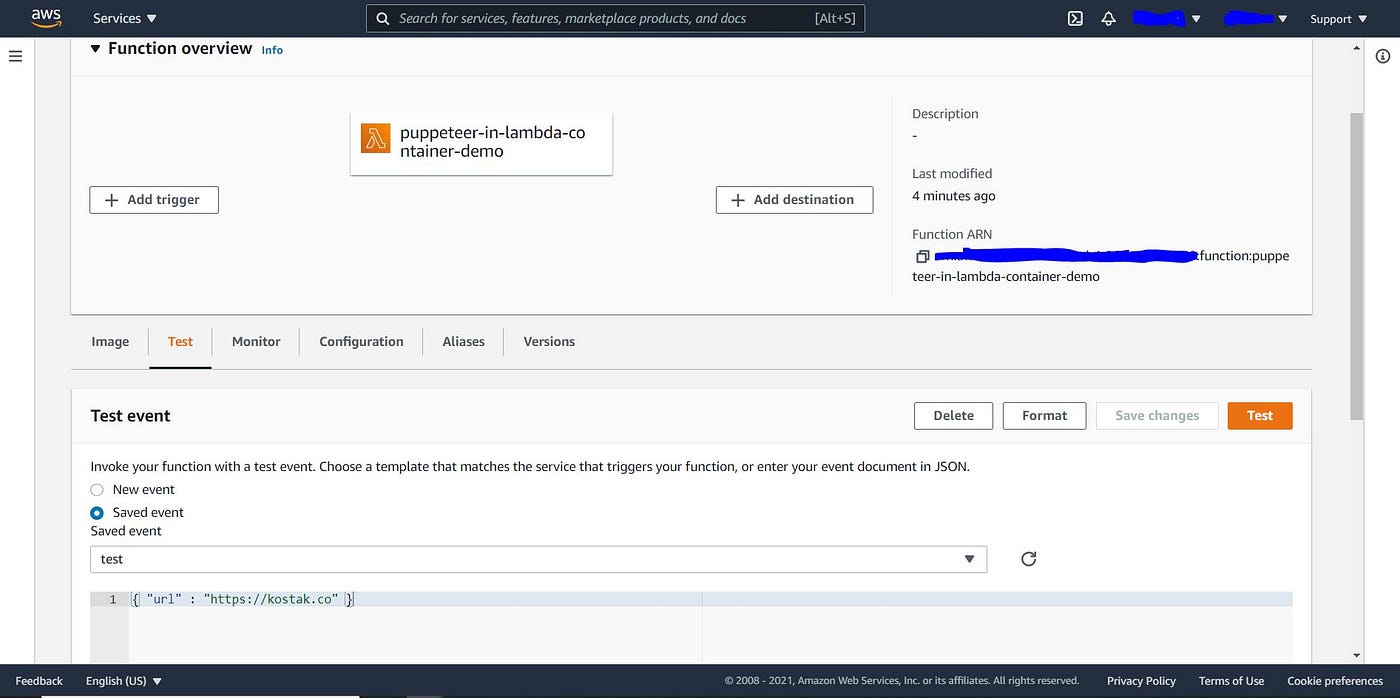
Task: Click the orange Test button
Action: pyautogui.click(x=1260, y=416)
